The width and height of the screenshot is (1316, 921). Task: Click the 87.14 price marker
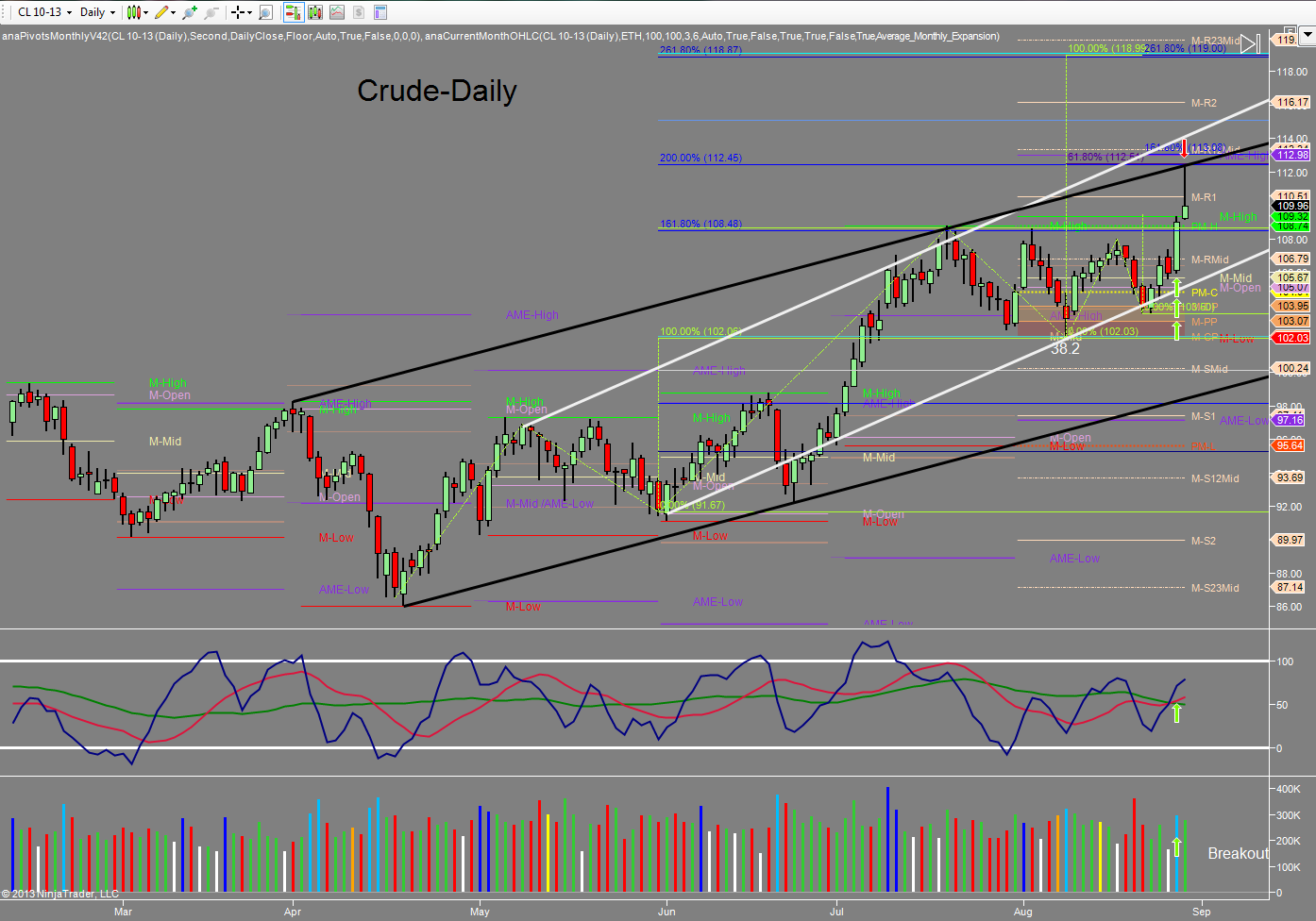pyautogui.click(x=1290, y=587)
